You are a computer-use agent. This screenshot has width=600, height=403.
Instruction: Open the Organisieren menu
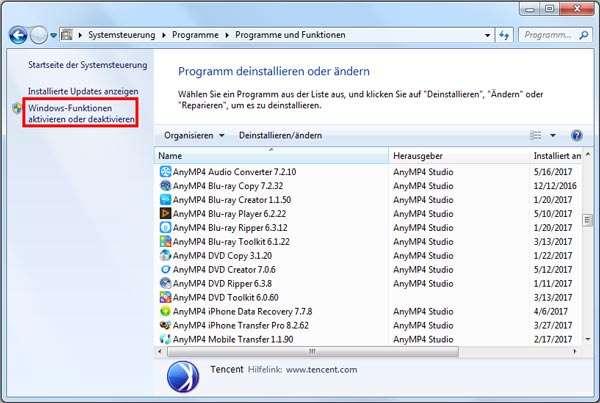tap(194, 135)
